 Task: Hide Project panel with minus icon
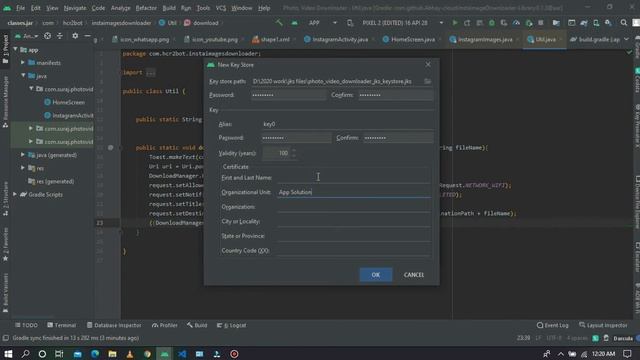coord(87,36)
